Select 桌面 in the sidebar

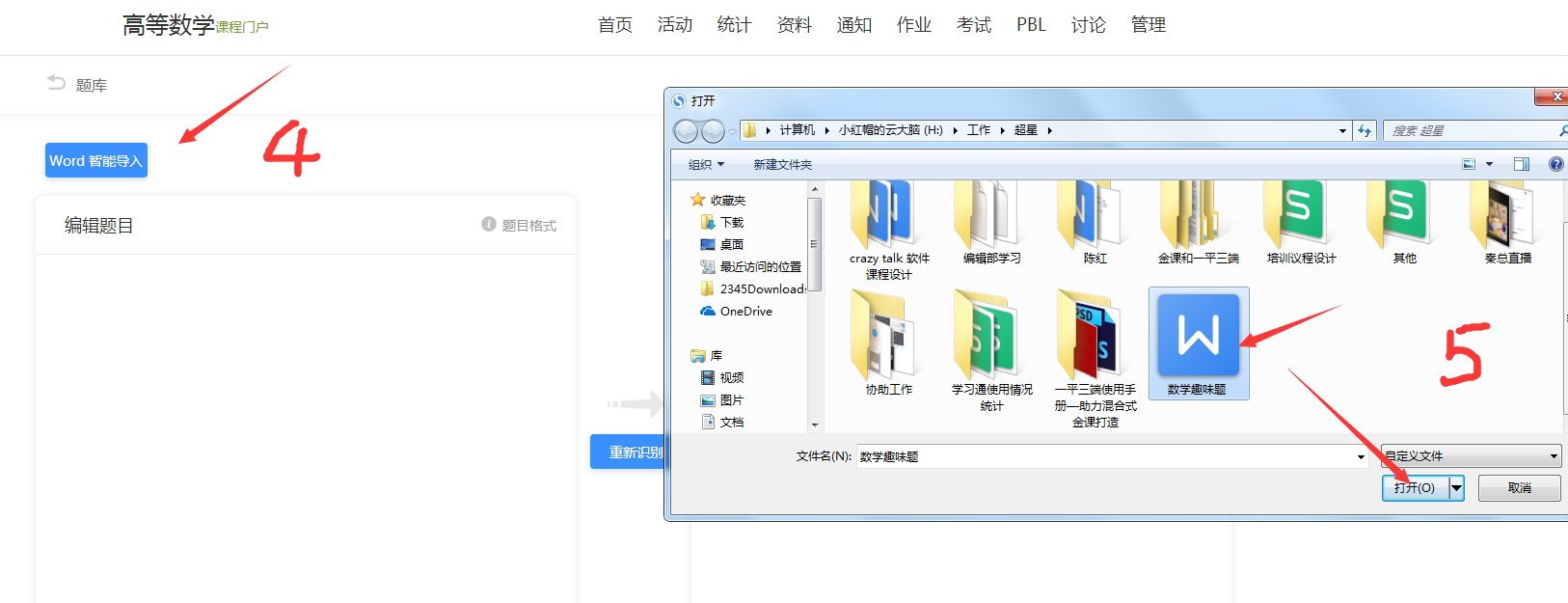click(x=722, y=244)
